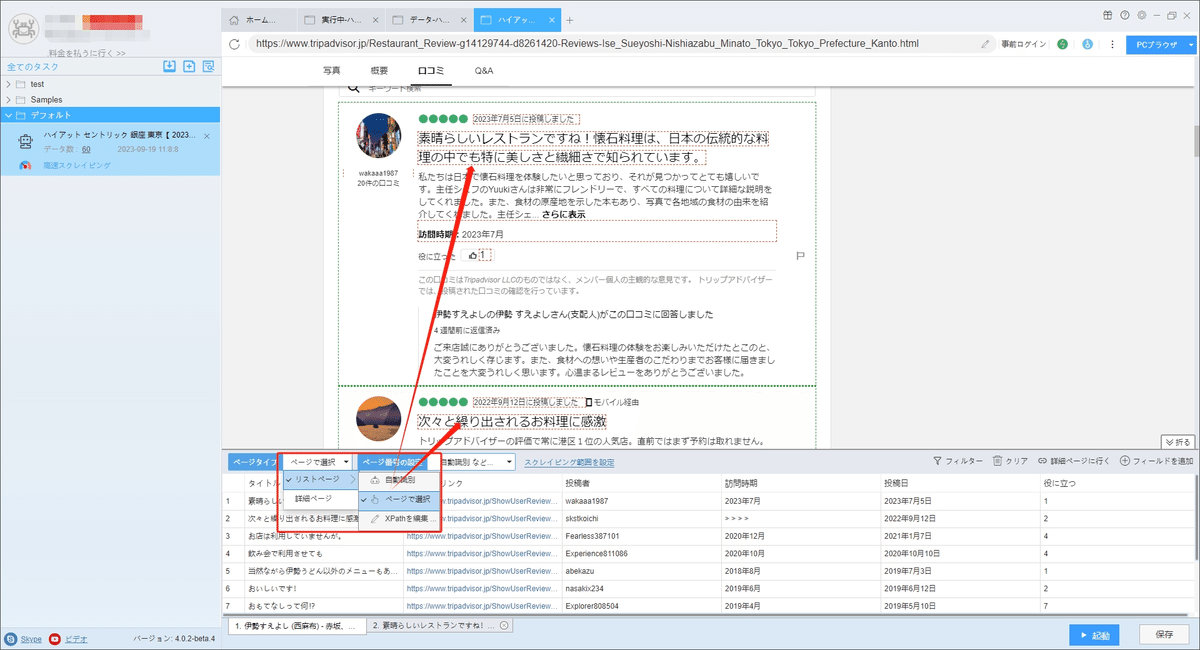Screen dimensions: 1200x650
Task: Open the 写真 tab on the page
Action: (x=331, y=71)
